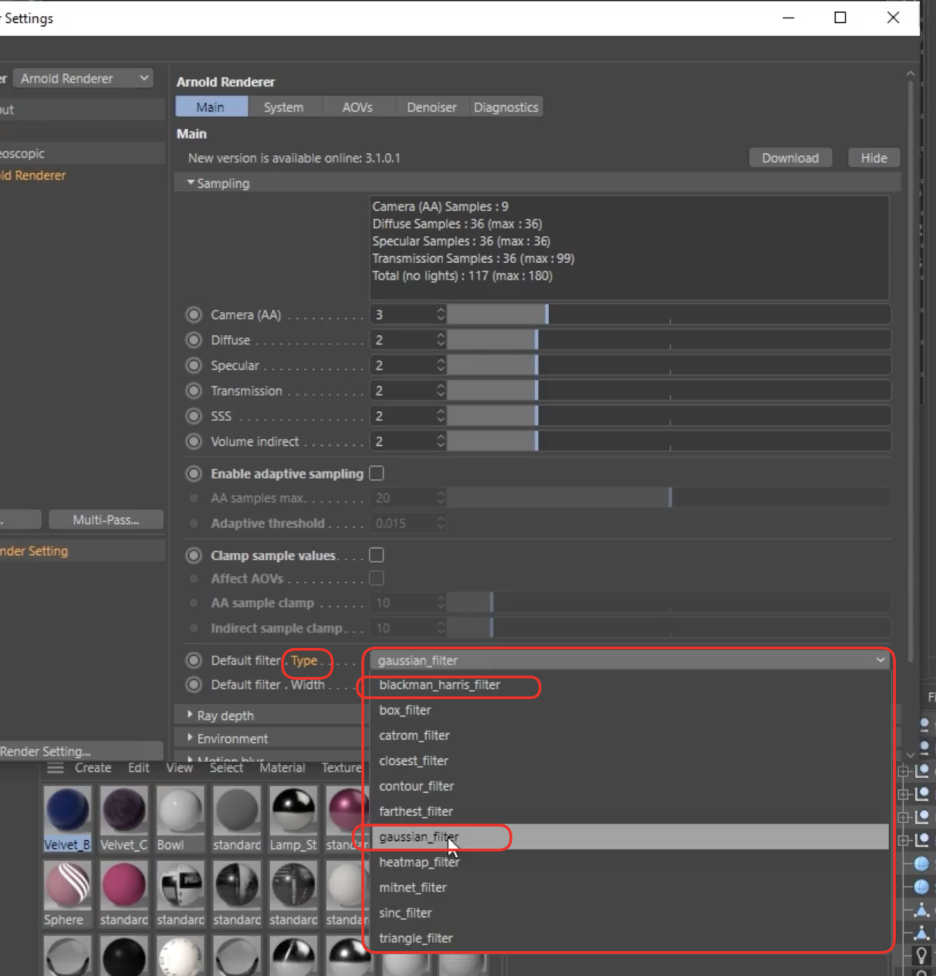Set the Camera (AA) slider

click(x=668, y=315)
